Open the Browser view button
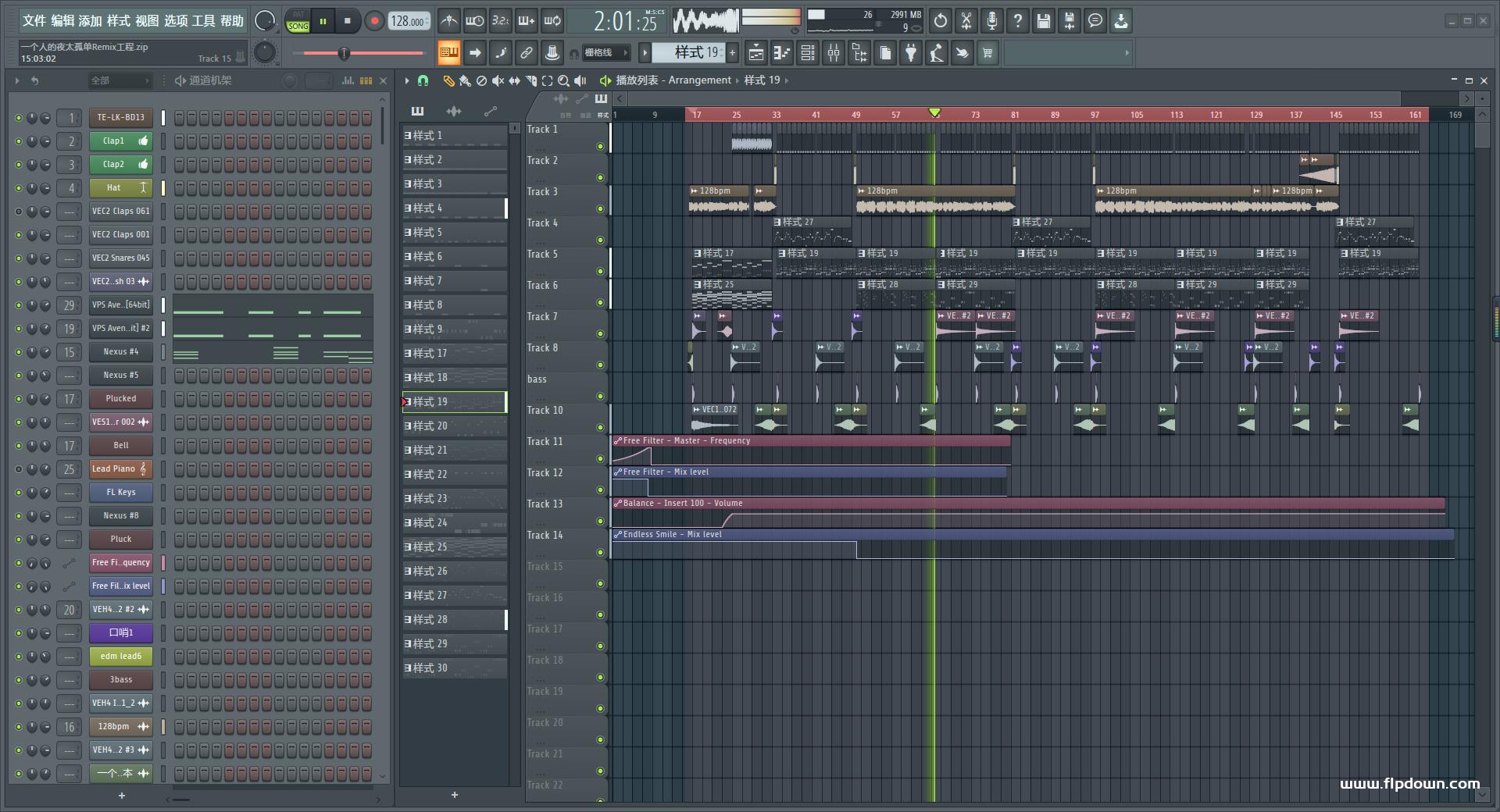Screen dimensions: 1500x812 pos(859,53)
